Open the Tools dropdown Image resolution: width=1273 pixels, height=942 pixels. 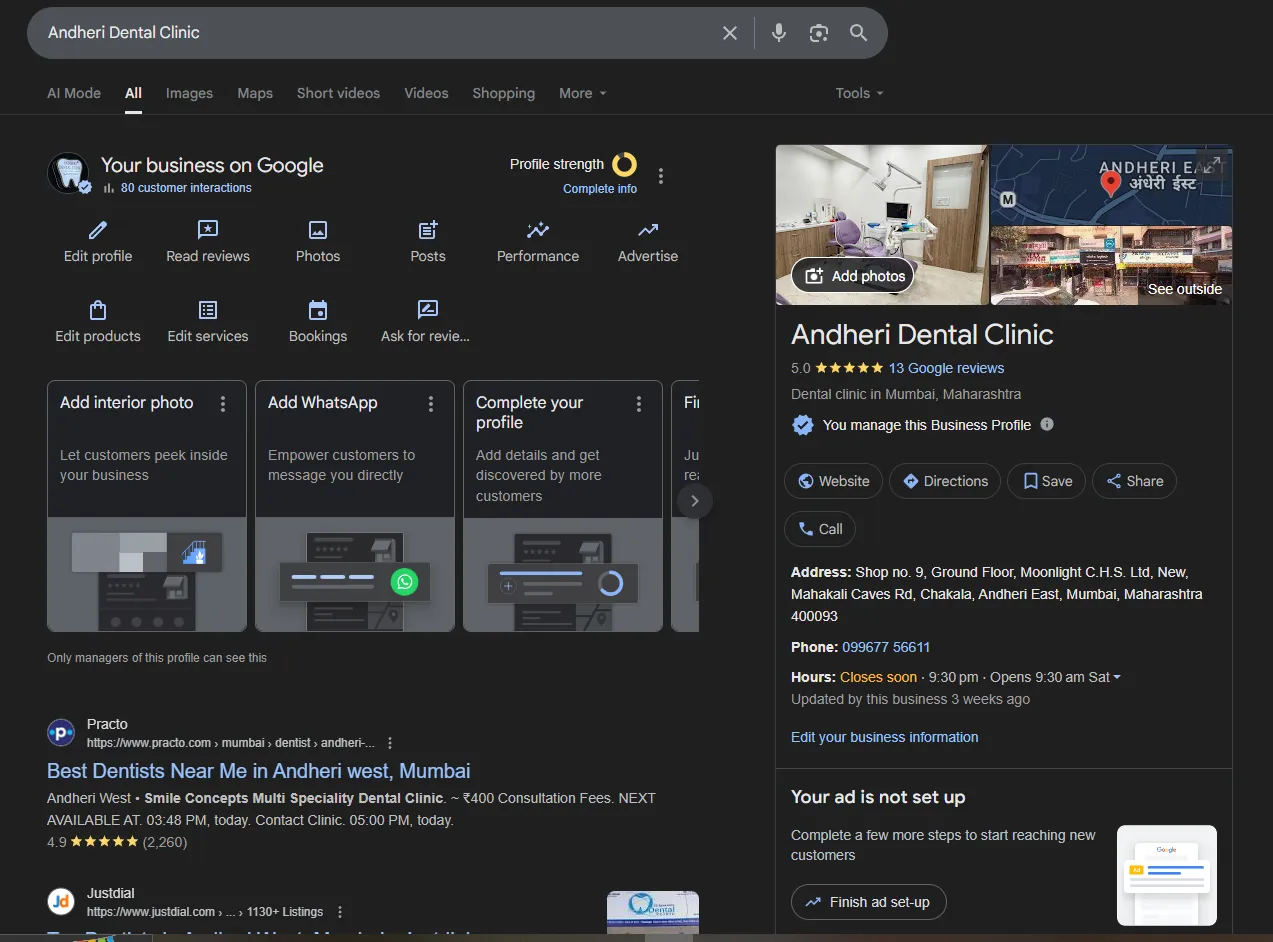(x=859, y=93)
